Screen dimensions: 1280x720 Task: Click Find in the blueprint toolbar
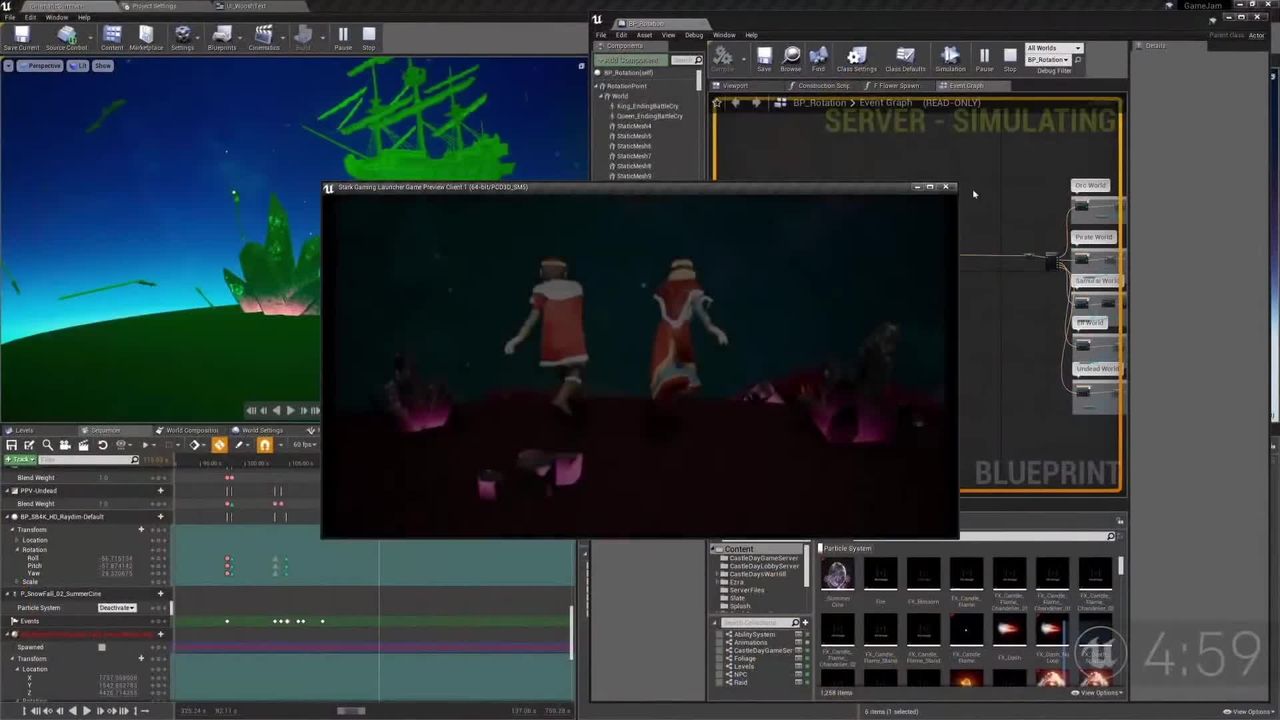tap(818, 60)
